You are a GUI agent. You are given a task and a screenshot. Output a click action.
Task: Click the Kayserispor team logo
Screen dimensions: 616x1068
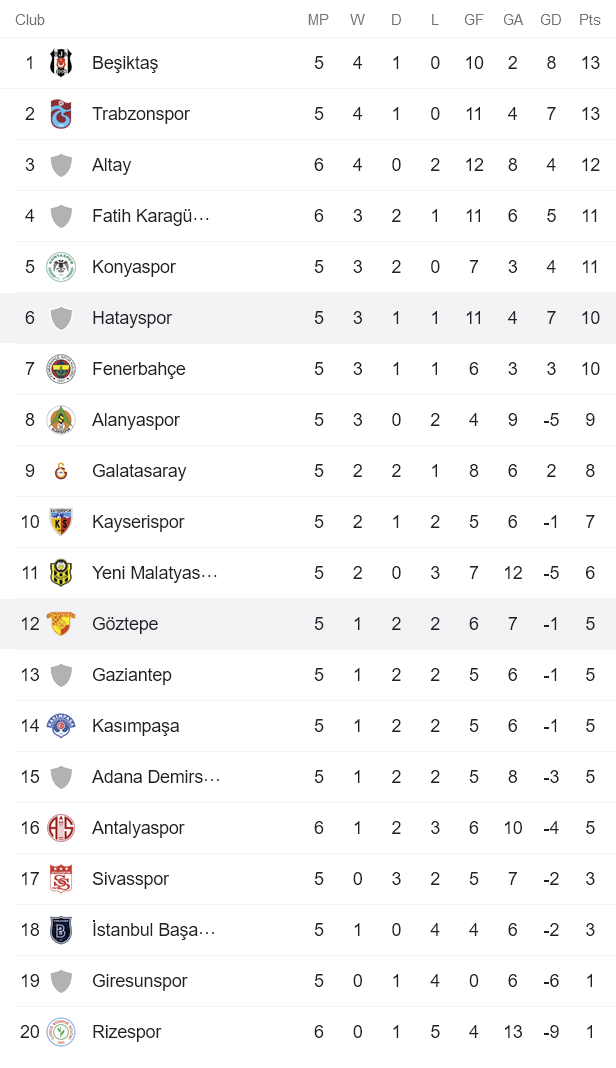point(61,521)
